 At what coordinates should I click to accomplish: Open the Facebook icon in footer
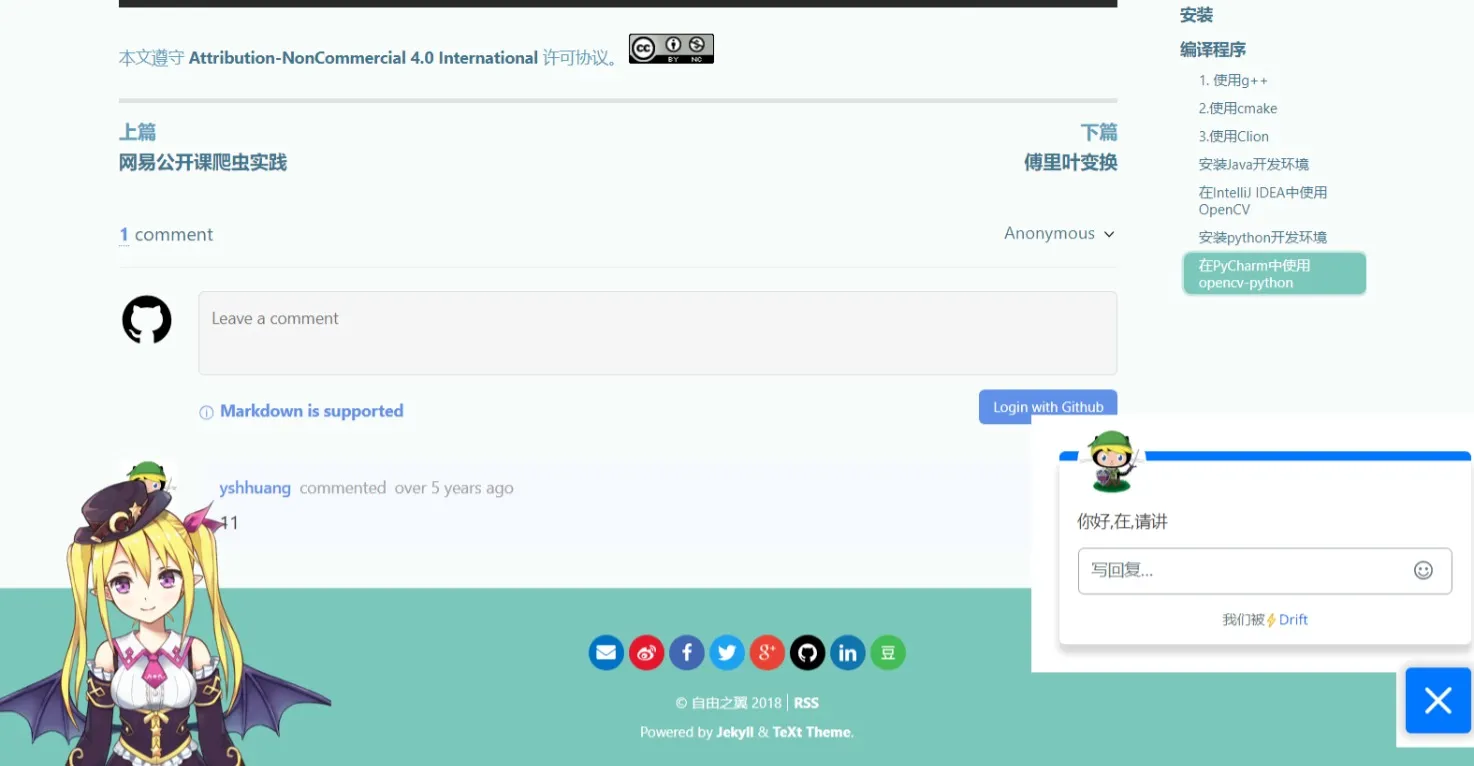[687, 653]
